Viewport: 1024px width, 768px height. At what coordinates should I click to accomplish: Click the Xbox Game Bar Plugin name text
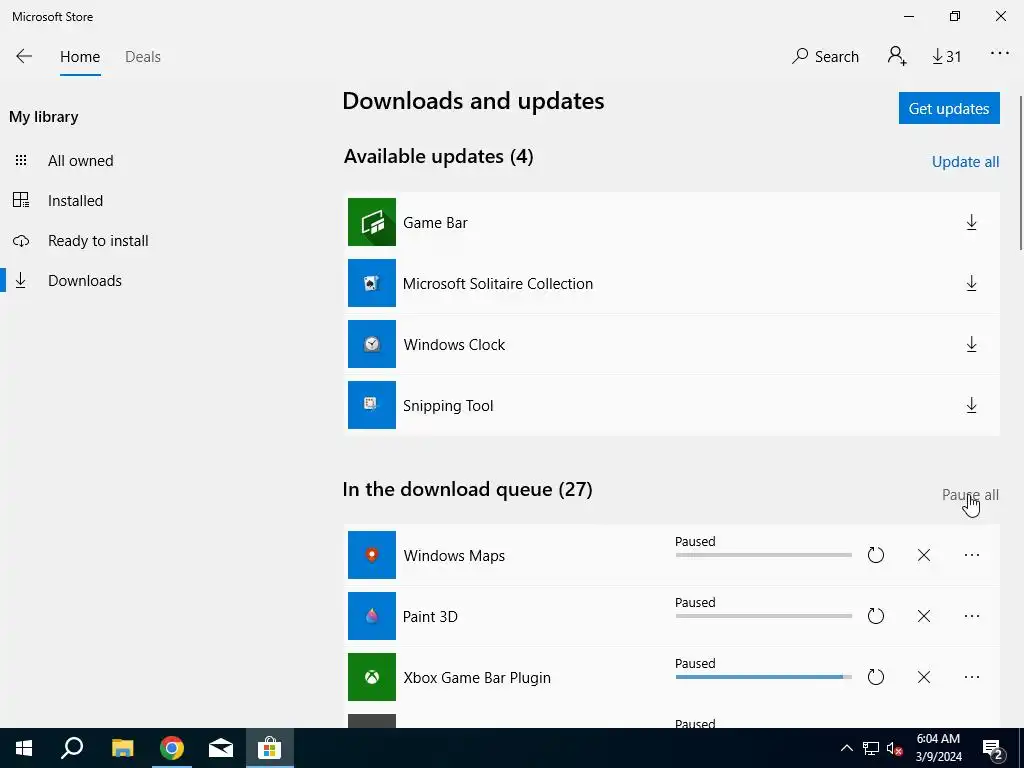coord(477,678)
